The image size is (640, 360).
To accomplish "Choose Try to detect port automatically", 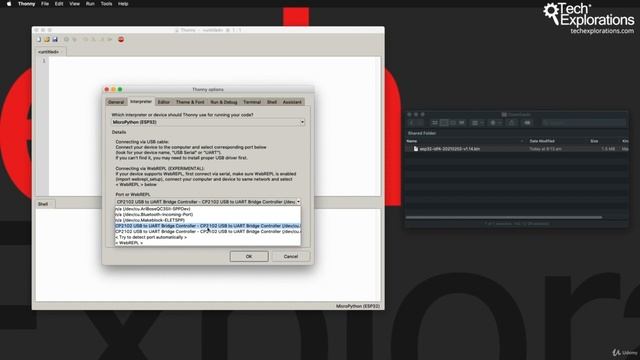I will [208, 237].
